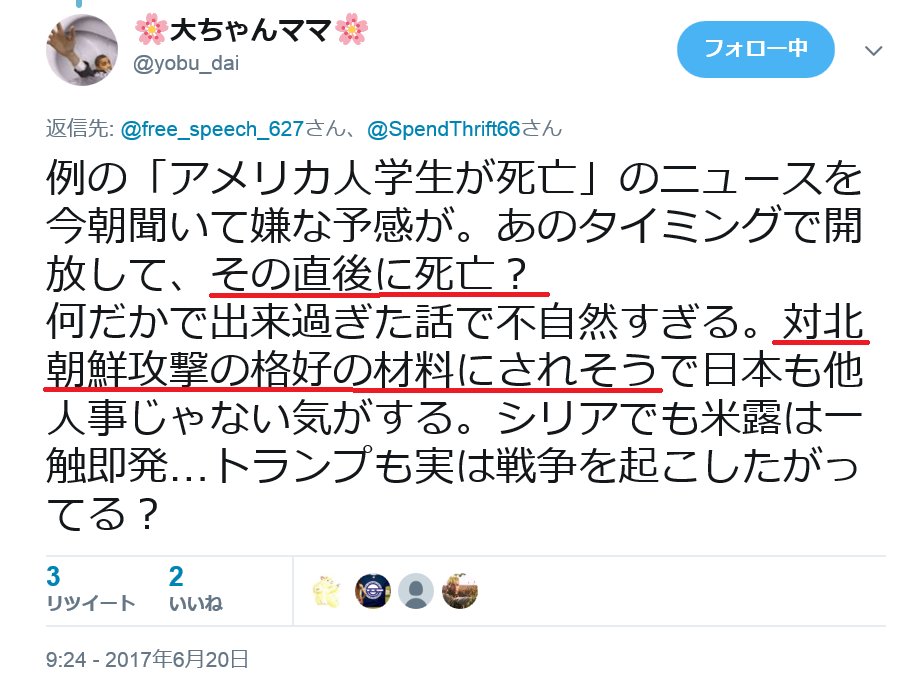Open the author's profile picture
This screenshot has height=683, width=923.
point(82,50)
